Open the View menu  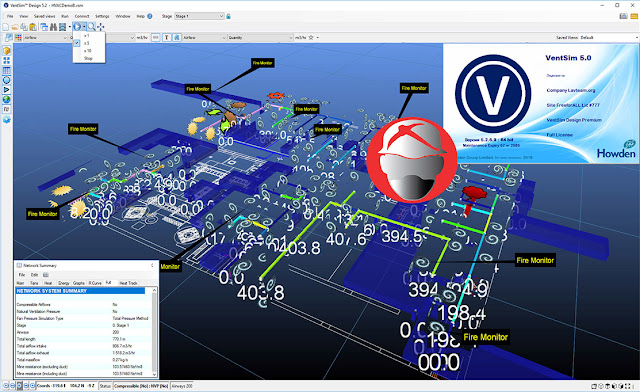(24, 16)
